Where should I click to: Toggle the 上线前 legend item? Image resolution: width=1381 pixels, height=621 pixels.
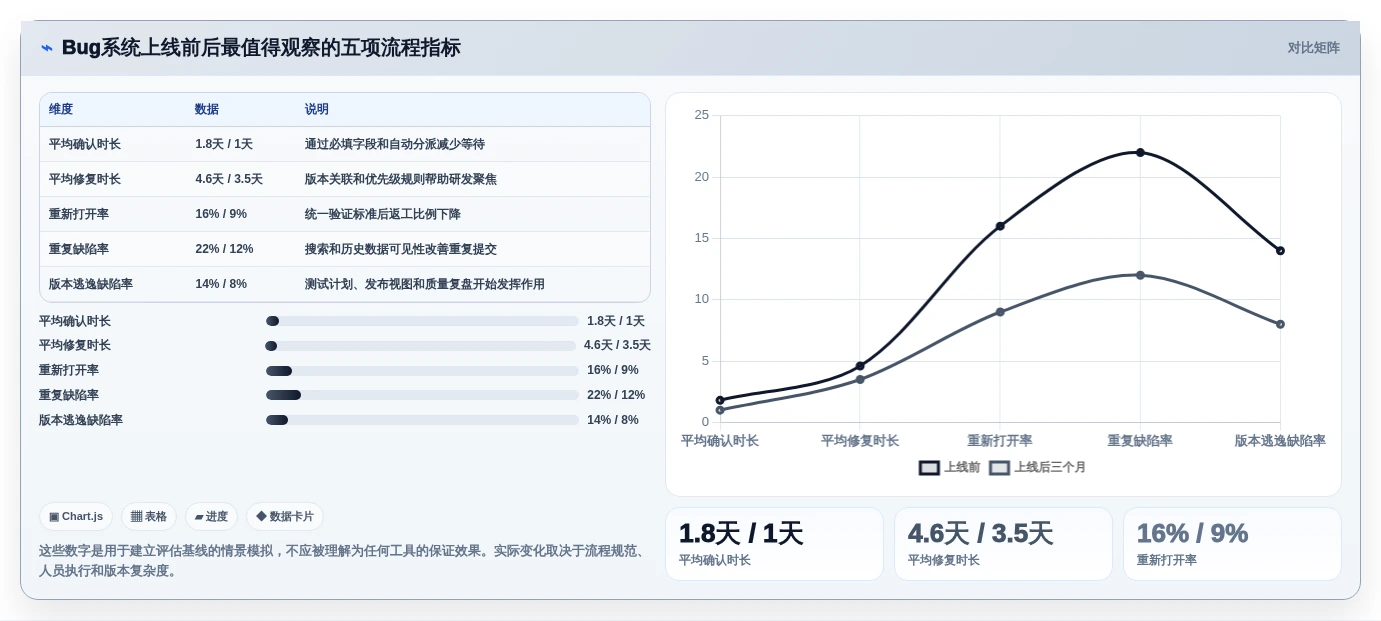(950, 467)
